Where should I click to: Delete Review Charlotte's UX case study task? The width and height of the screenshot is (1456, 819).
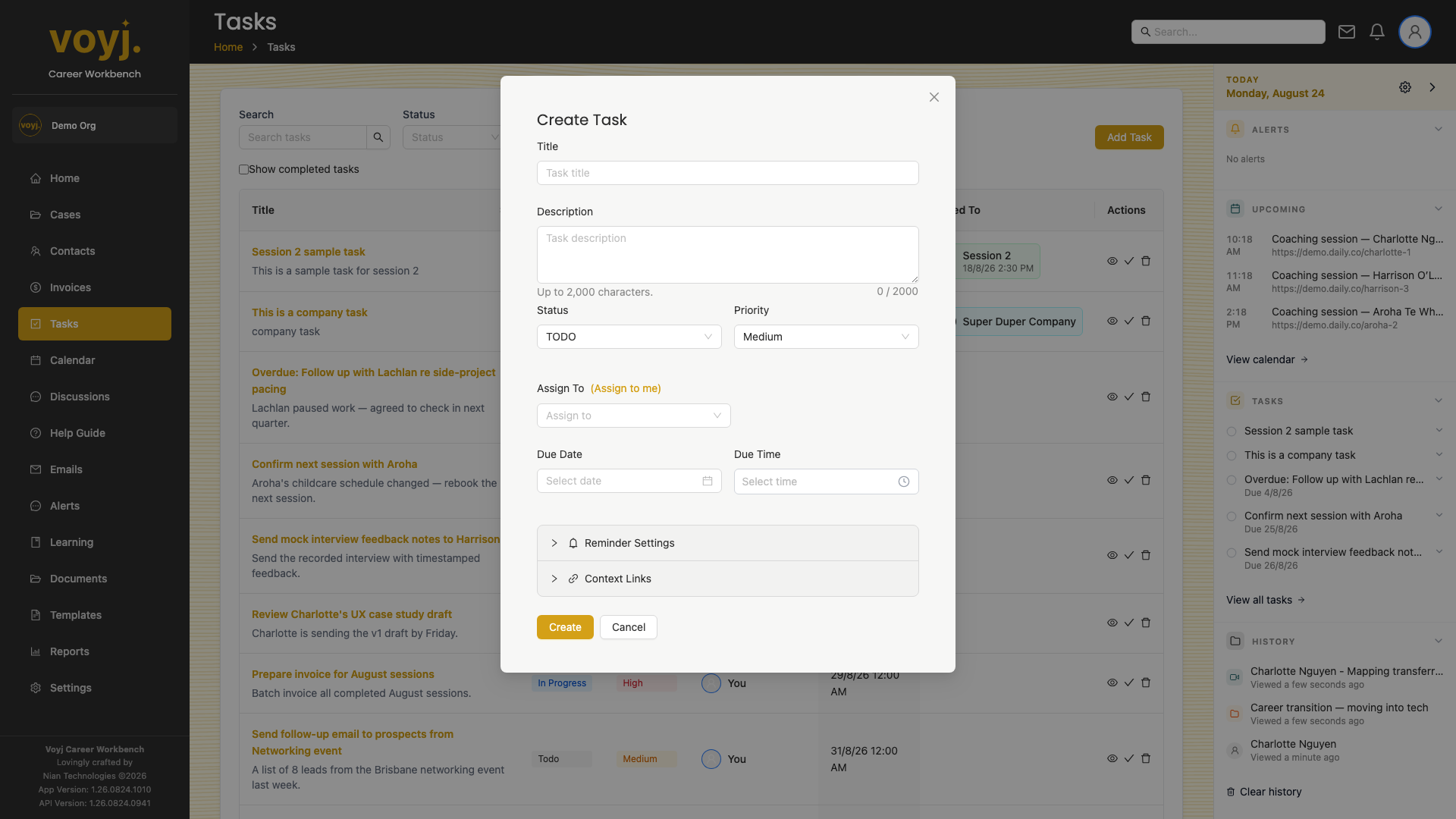(1146, 623)
